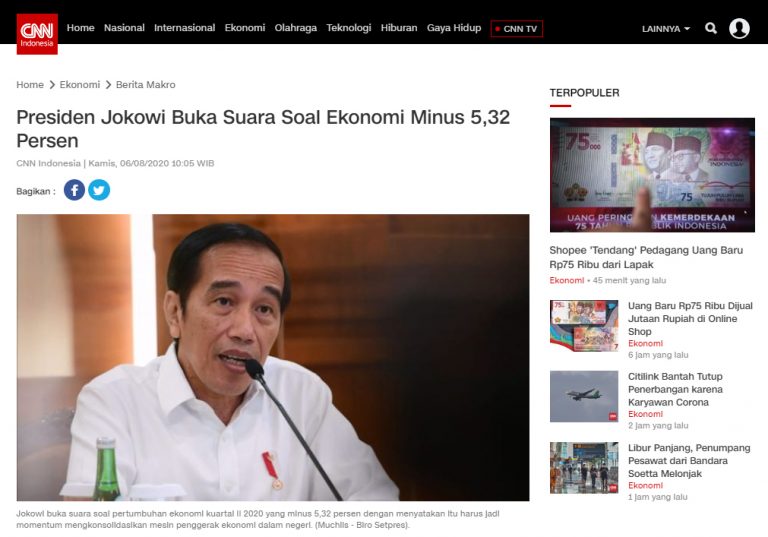Image resolution: width=768 pixels, height=537 pixels.
Task: Click the Uang Baru Rp75 Ribu Dijual headline
Action: pos(690,318)
